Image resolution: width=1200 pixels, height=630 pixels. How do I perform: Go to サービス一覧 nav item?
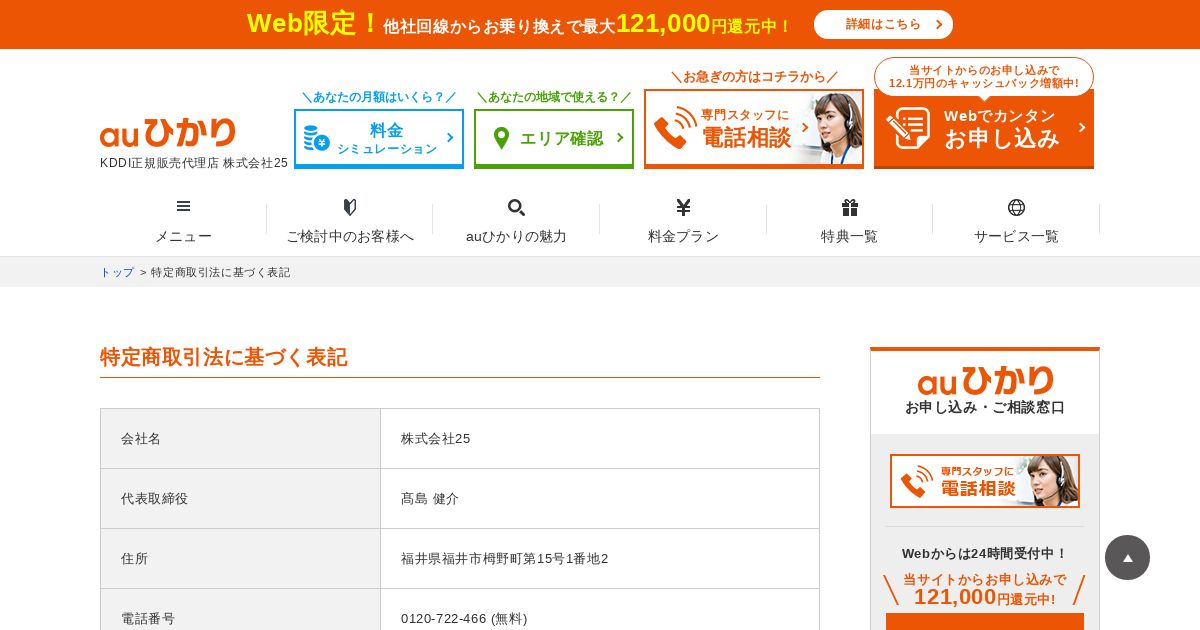1016,236
